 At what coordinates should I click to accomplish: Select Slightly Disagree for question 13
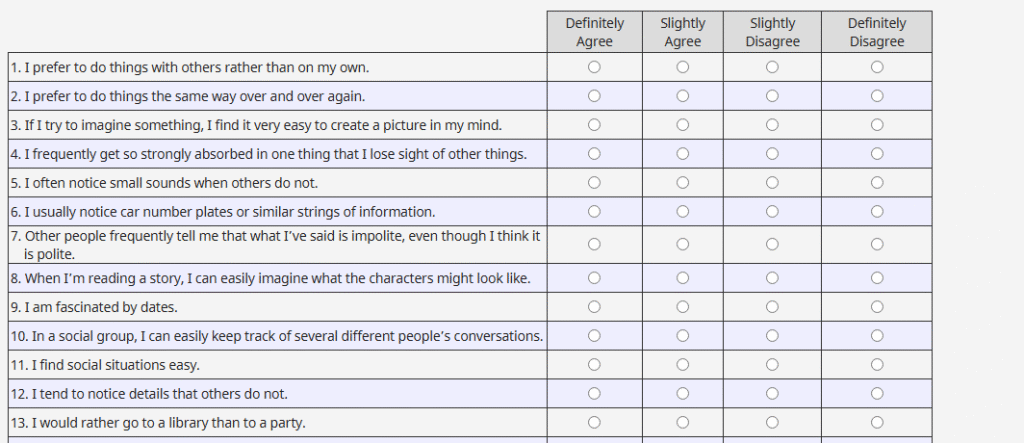tap(772, 422)
